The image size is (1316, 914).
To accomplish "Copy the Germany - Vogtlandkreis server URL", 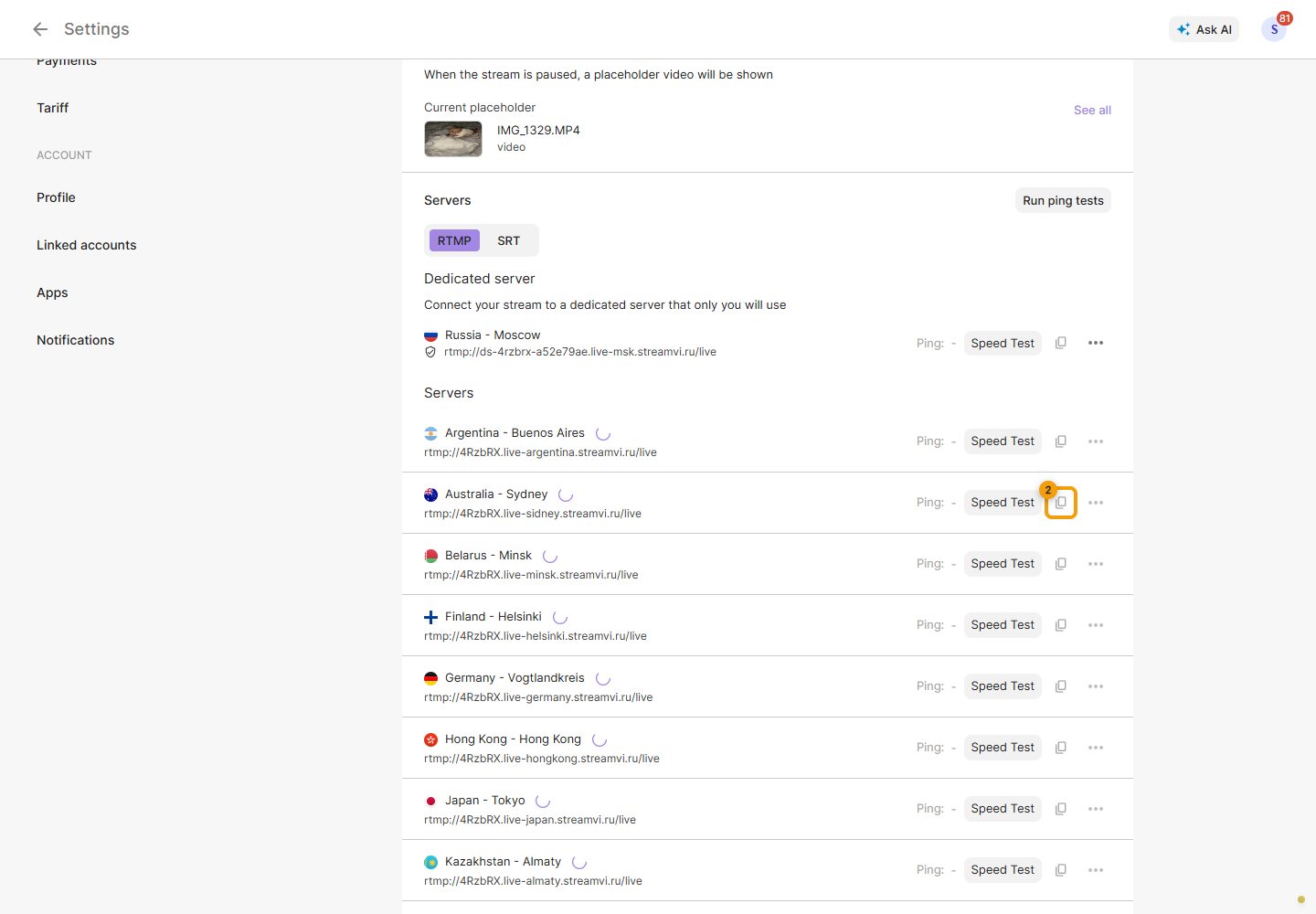I will (1061, 686).
